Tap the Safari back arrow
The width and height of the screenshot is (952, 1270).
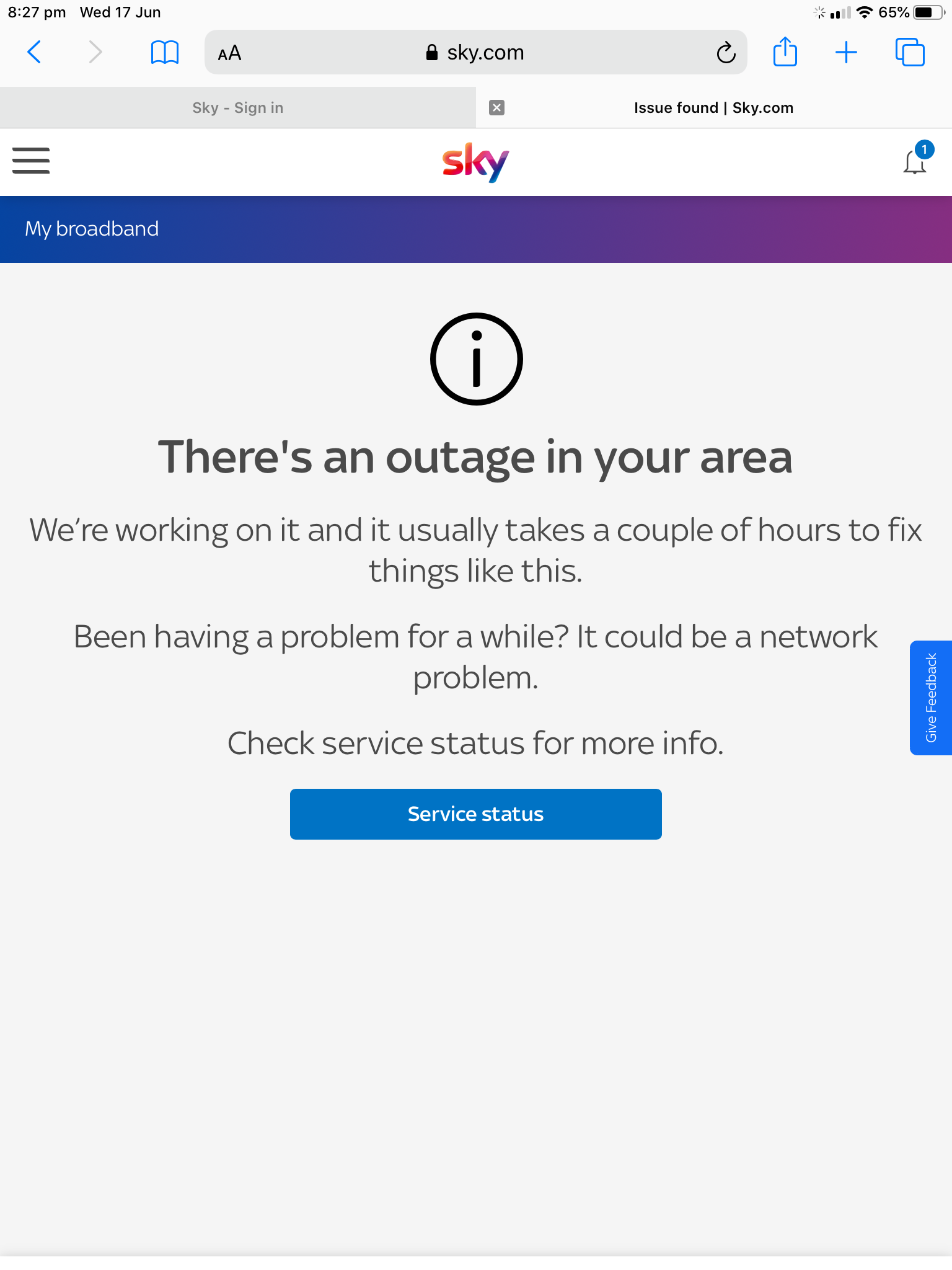pyautogui.click(x=35, y=52)
